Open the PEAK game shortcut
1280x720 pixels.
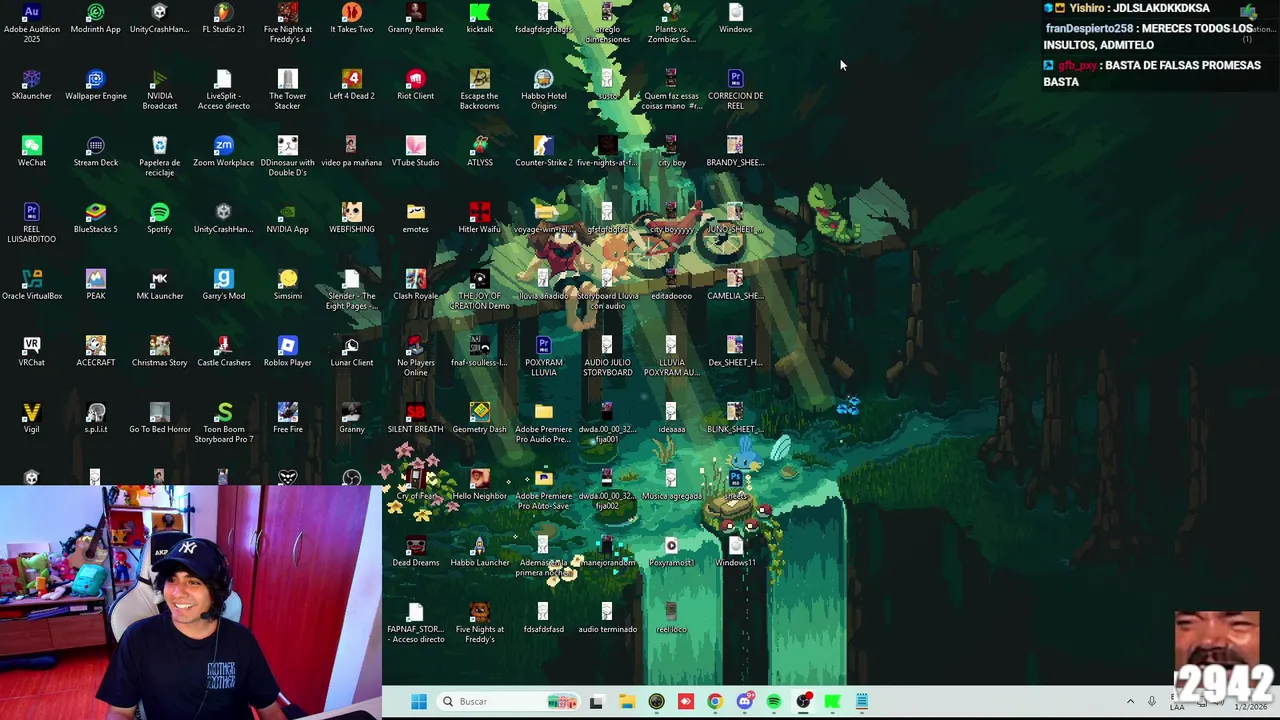(x=96, y=285)
